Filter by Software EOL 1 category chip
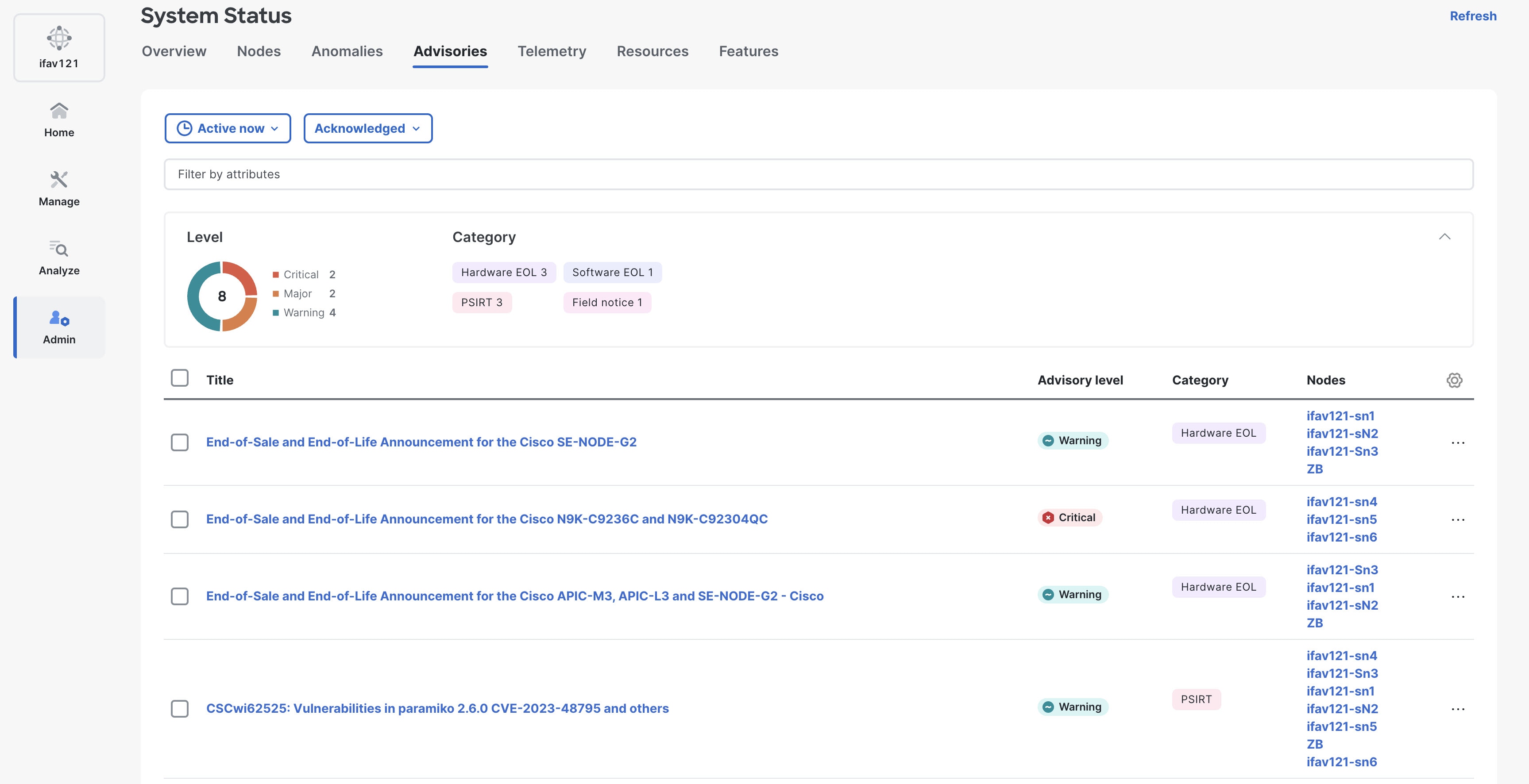Image resolution: width=1529 pixels, height=784 pixels. pos(612,272)
